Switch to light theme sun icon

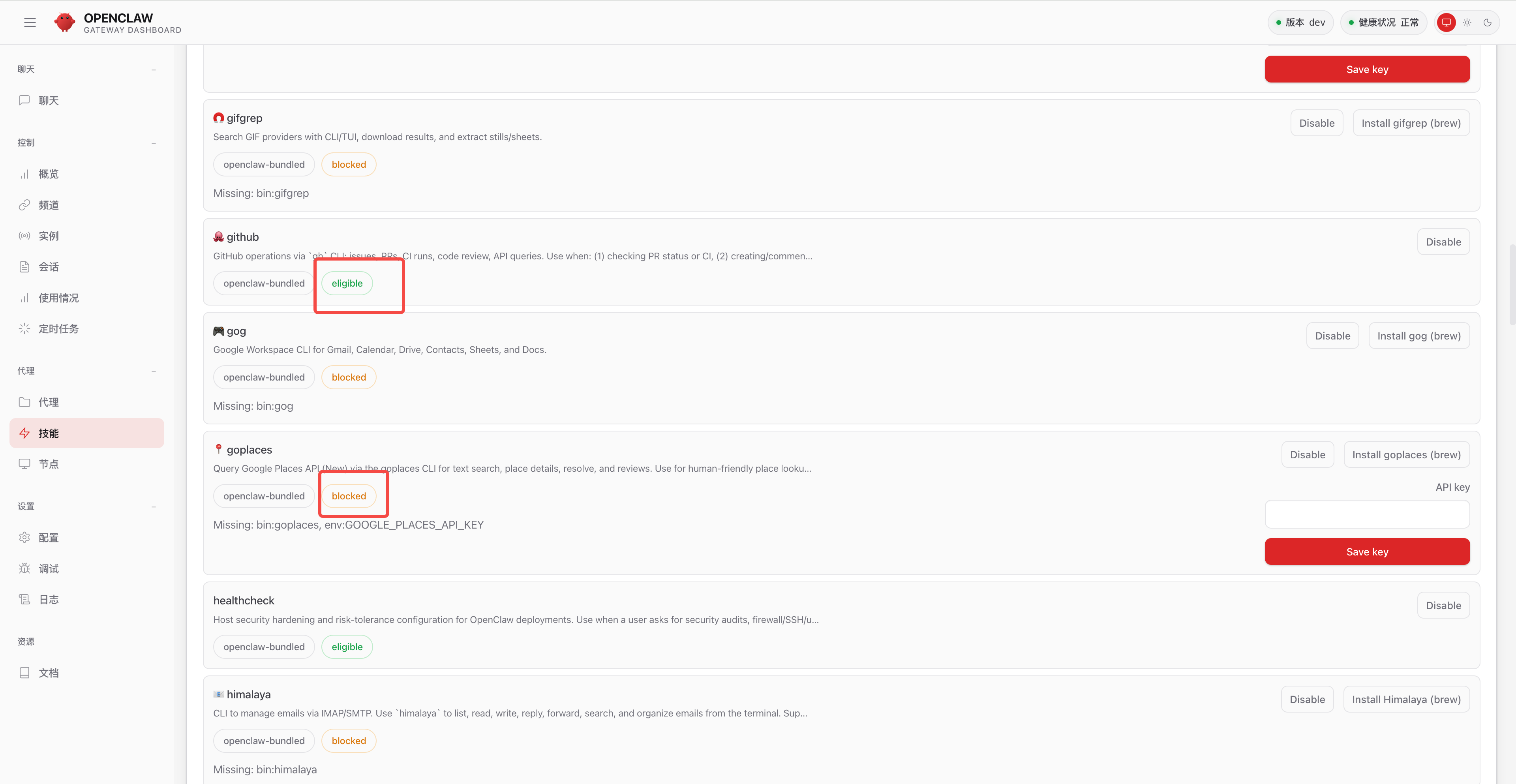[1467, 23]
